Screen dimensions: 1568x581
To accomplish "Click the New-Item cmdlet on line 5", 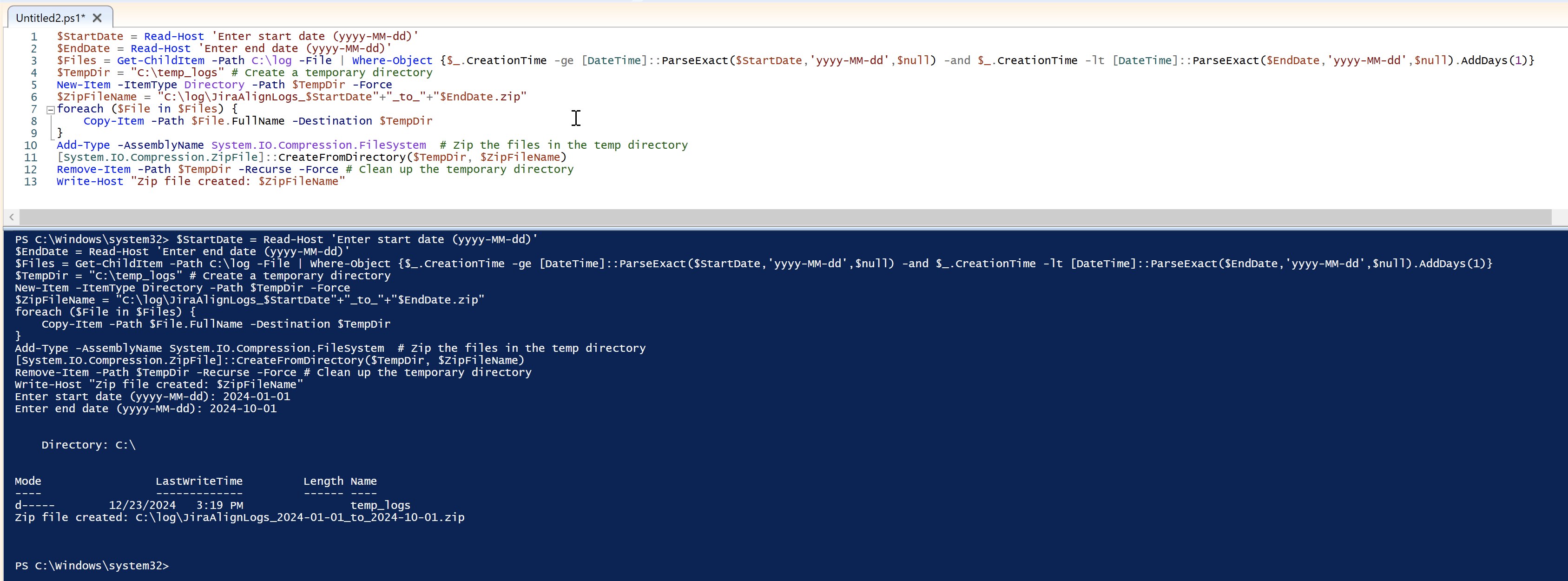I will [83, 85].
